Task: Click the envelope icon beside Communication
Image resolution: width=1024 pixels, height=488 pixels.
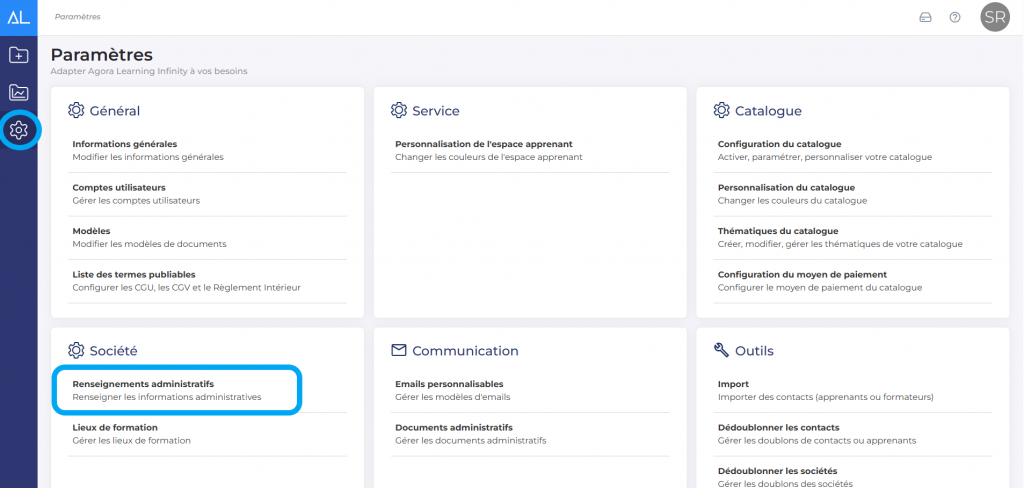Action: [x=399, y=350]
